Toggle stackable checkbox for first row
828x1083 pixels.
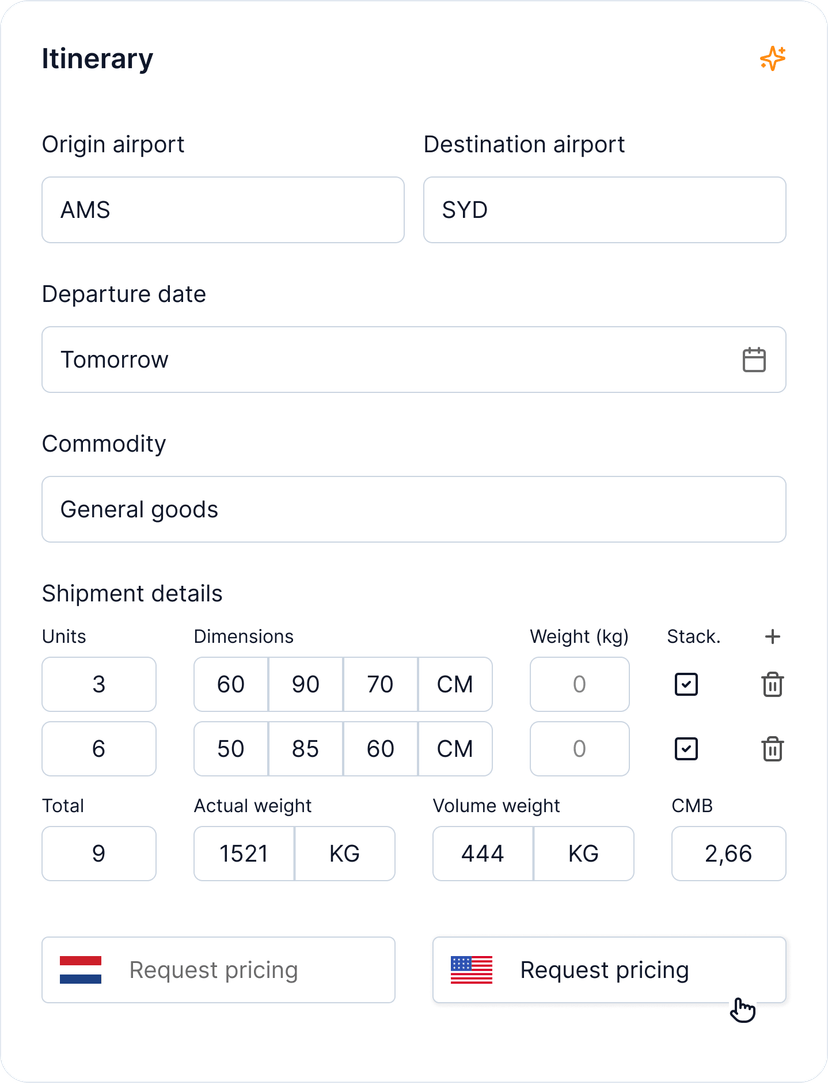tap(686, 685)
